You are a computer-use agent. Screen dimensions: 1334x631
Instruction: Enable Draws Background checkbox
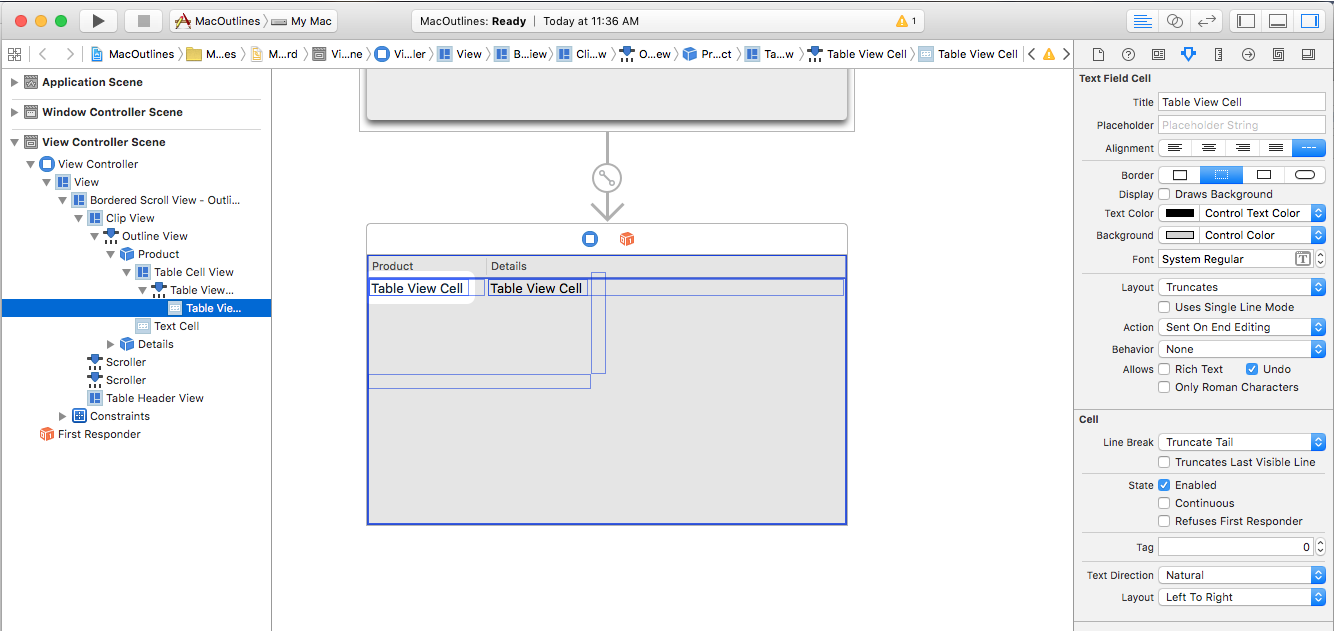coord(1164,194)
